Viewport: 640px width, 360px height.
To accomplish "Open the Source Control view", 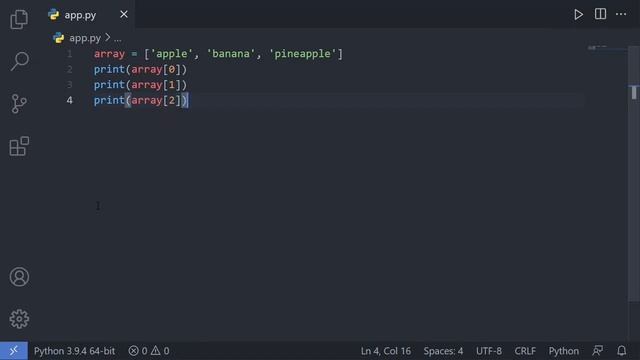I will (x=19, y=104).
